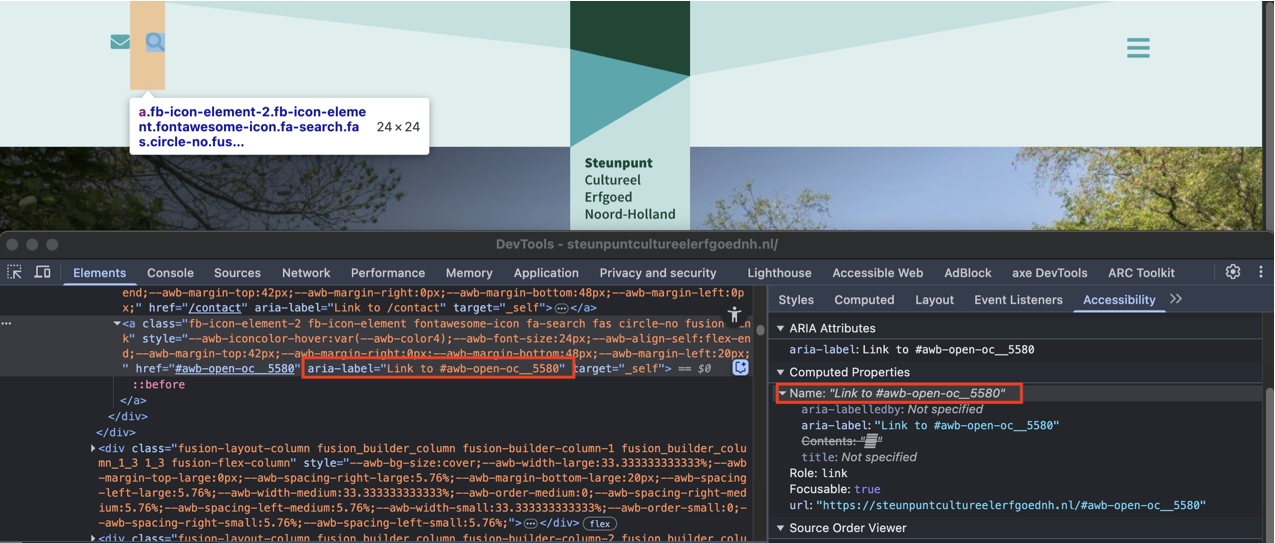The image size is (1275, 543).
Task: Collapse the ARIA Attributes section
Action: coord(781,328)
